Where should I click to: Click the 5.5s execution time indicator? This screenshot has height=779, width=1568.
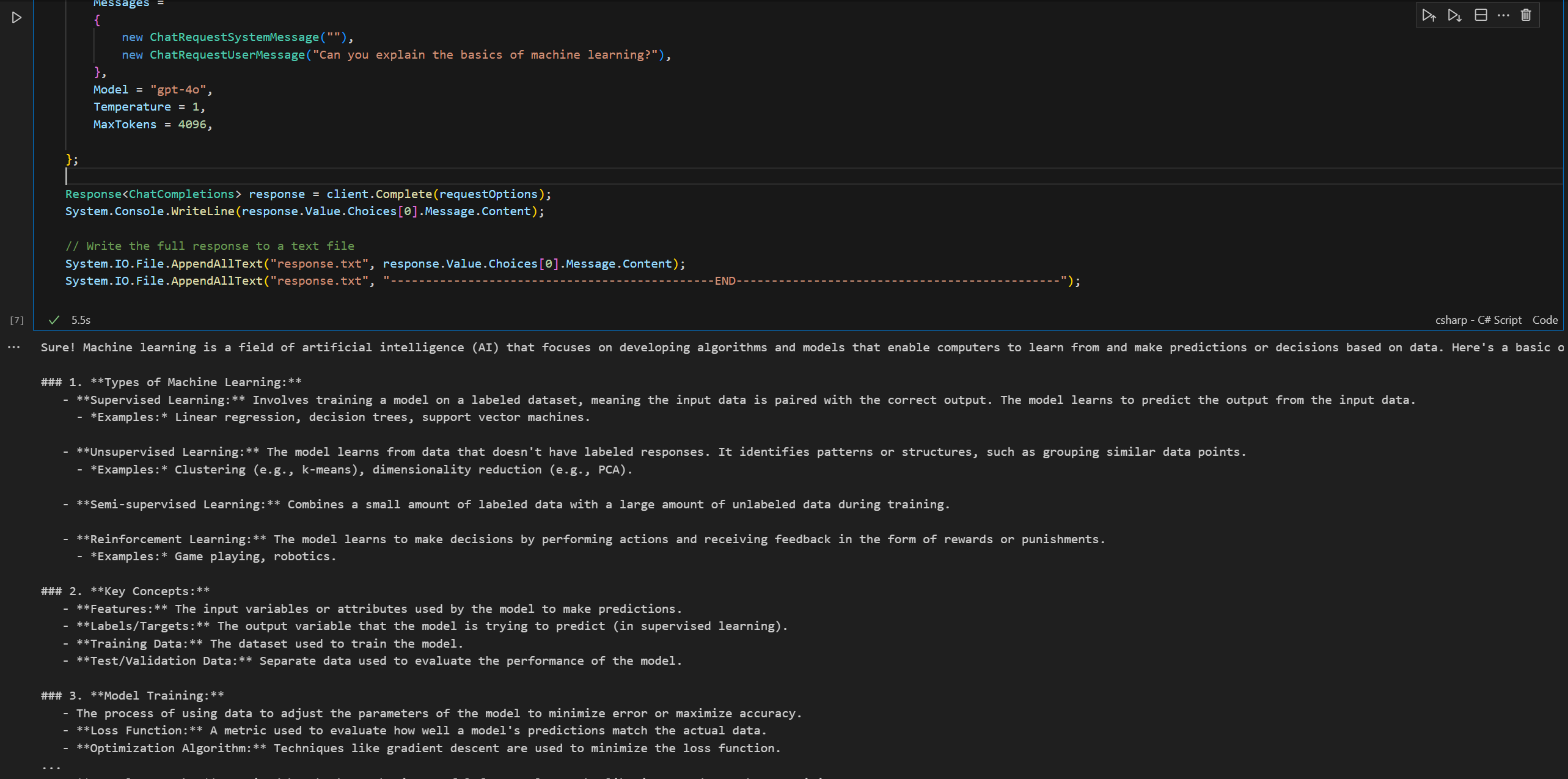click(x=81, y=320)
